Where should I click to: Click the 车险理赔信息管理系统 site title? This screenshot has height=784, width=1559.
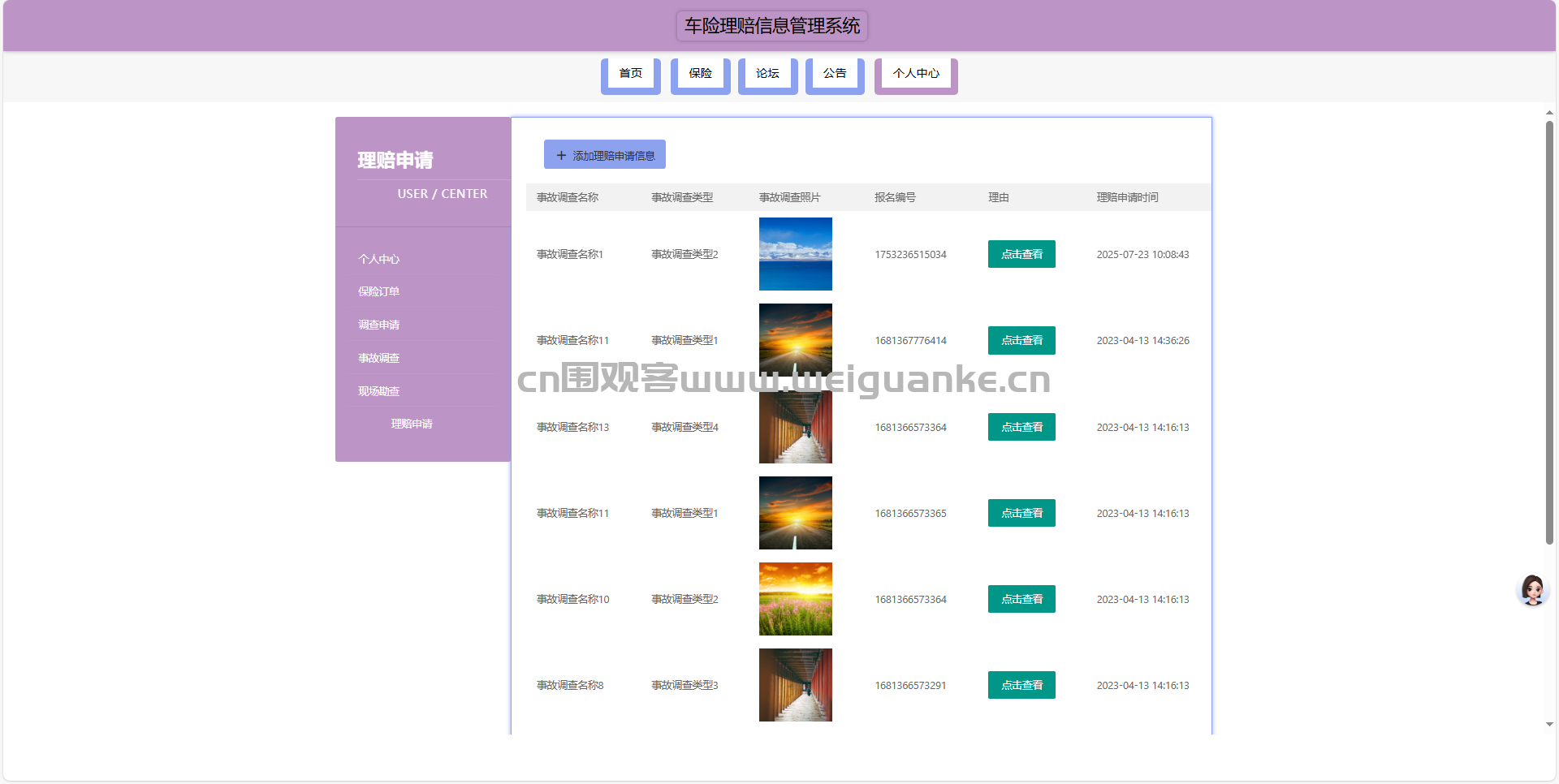772,26
